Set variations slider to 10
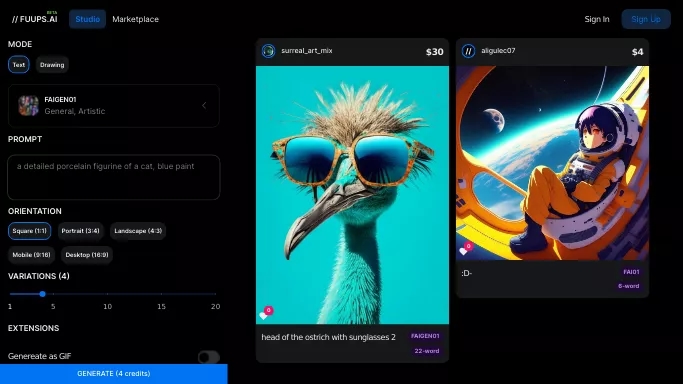The width and height of the screenshot is (683, 384). pos(107,294)
